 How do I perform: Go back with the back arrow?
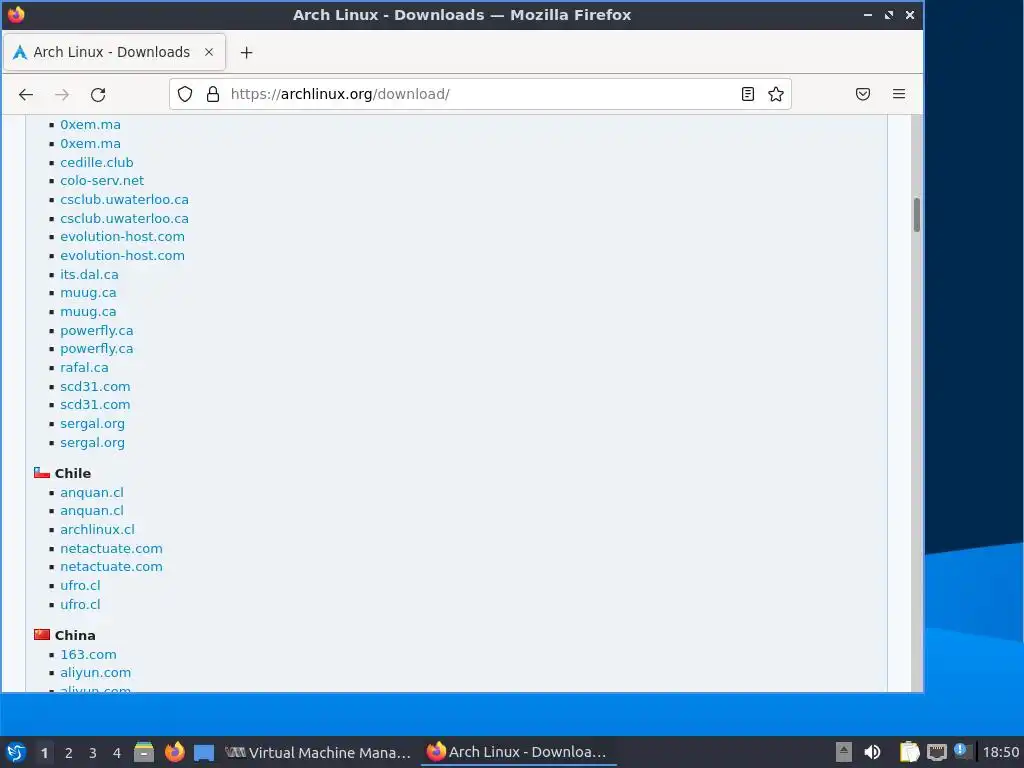tap(26, 95)
